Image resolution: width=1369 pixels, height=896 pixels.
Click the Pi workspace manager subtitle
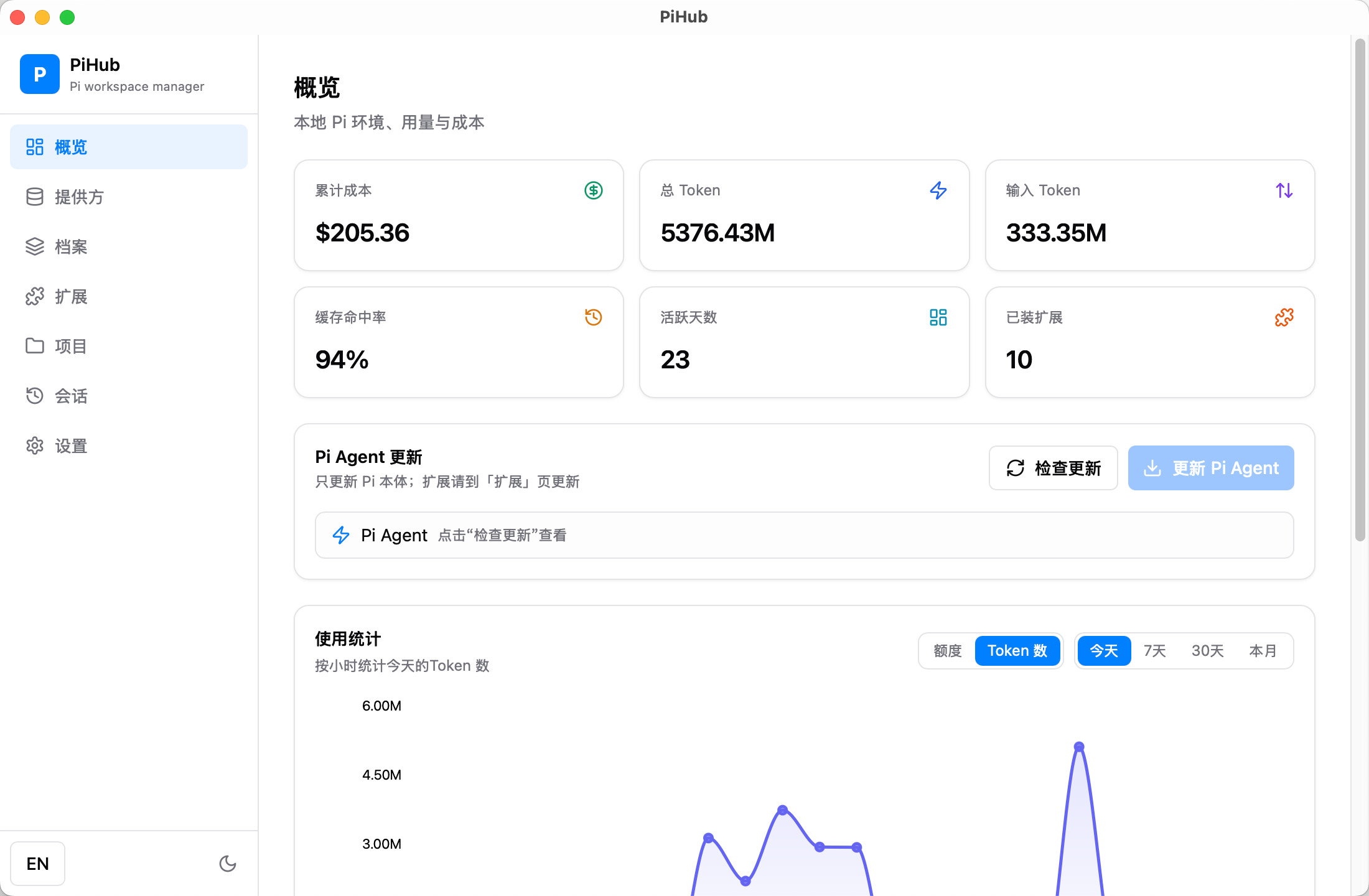(137, 86)
